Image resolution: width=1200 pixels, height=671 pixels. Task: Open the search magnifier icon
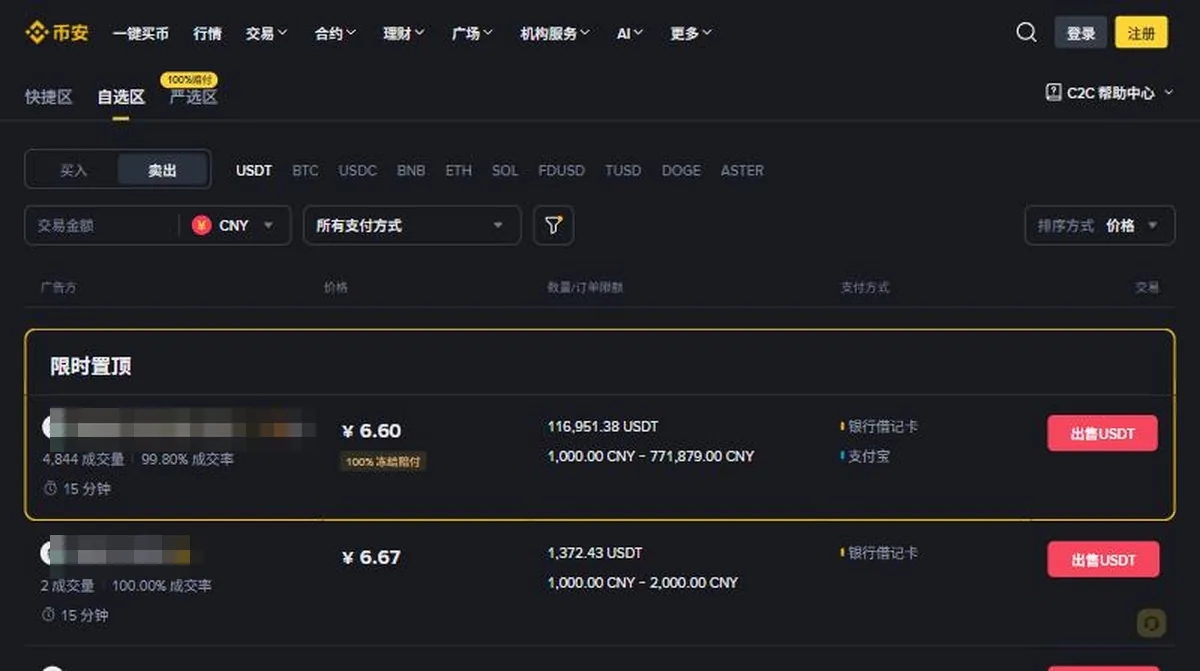pos(1026,32)
